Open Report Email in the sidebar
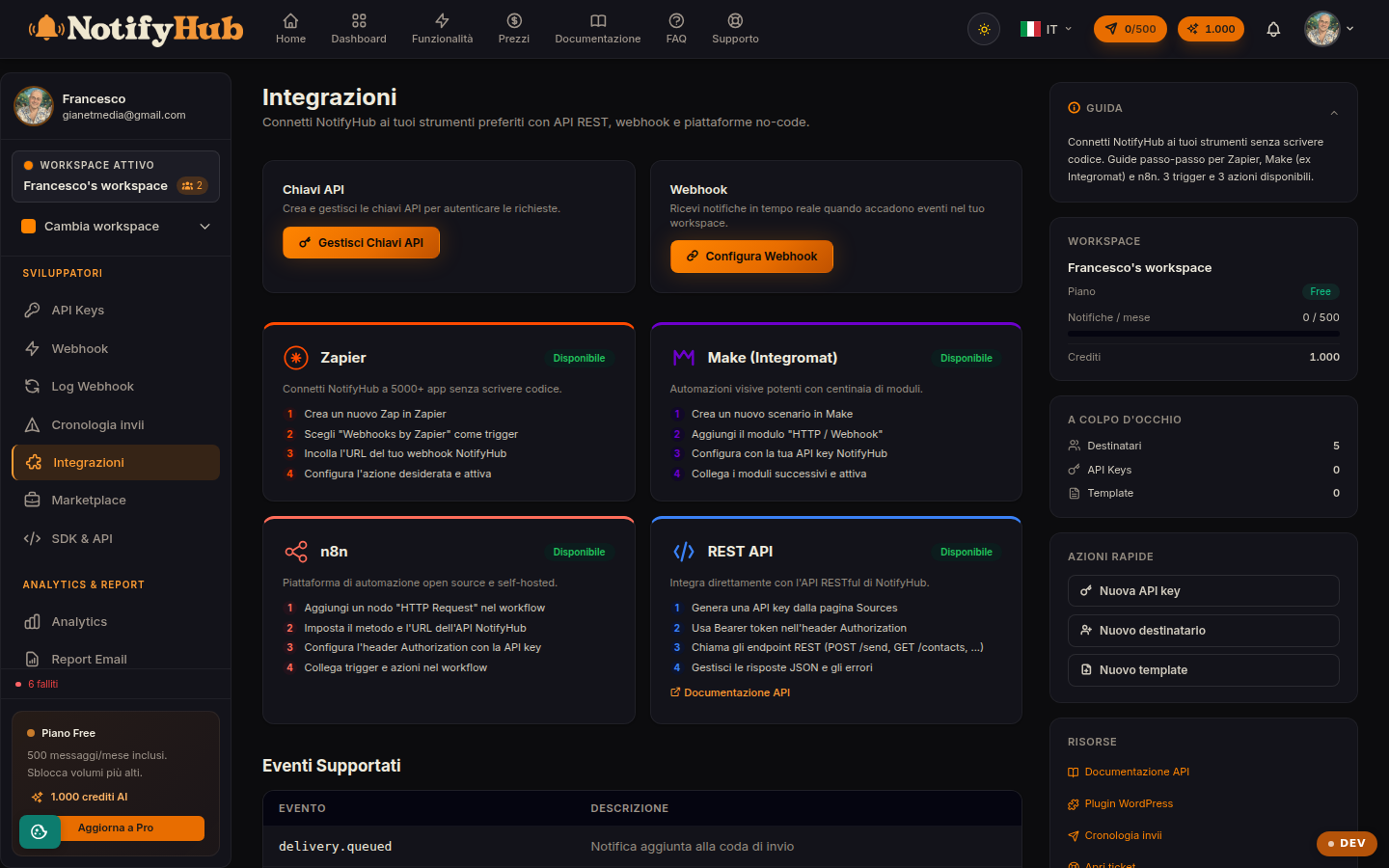 click(116, 659)
